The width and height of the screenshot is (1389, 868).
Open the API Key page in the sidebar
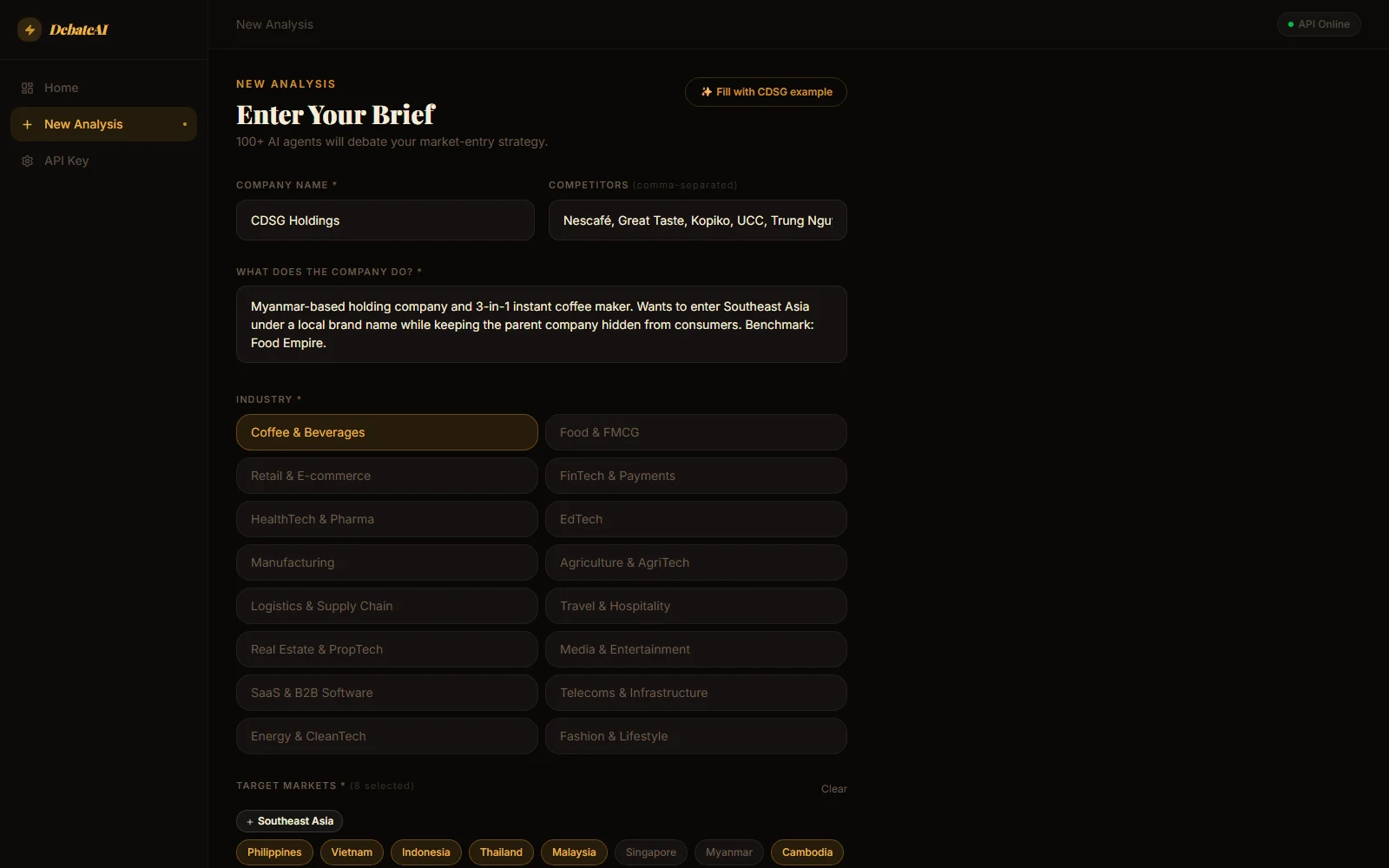(103, 161)
